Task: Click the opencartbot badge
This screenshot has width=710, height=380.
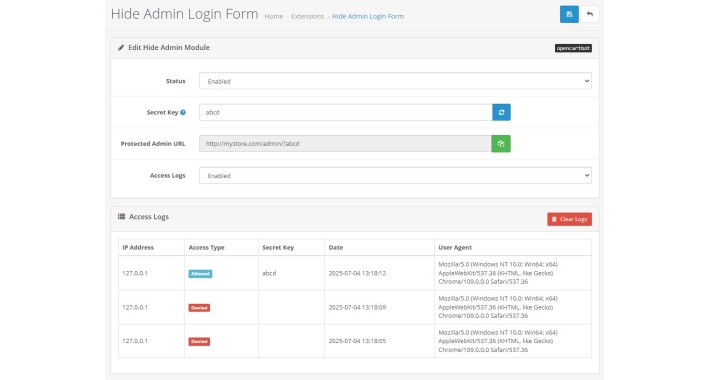Action: click(573, 48)
